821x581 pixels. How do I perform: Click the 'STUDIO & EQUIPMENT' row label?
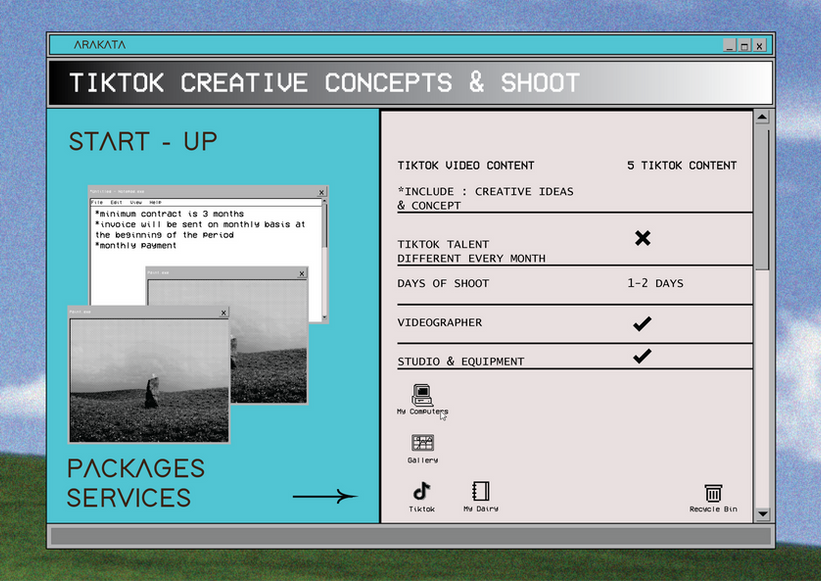coord(461,361)
